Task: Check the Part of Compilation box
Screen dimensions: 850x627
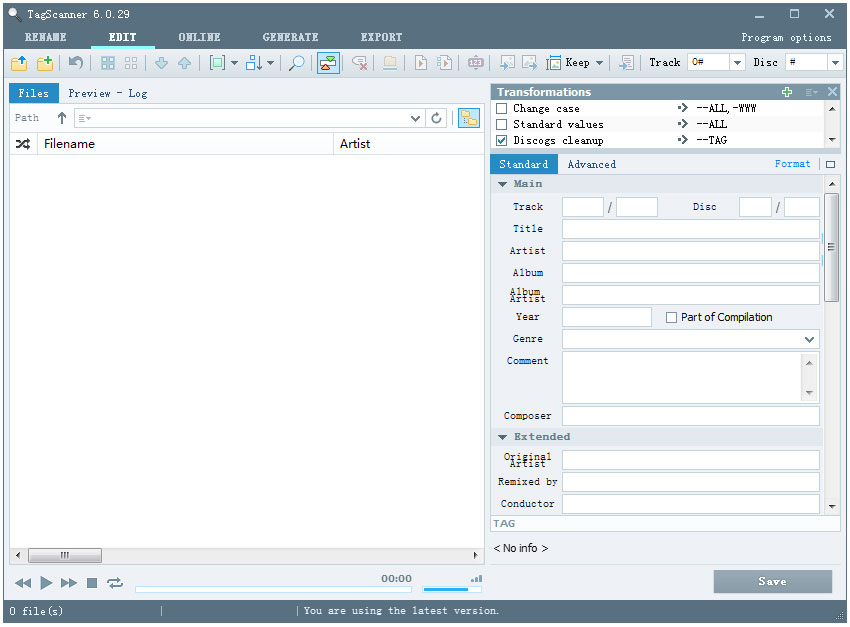Action: 671,318
